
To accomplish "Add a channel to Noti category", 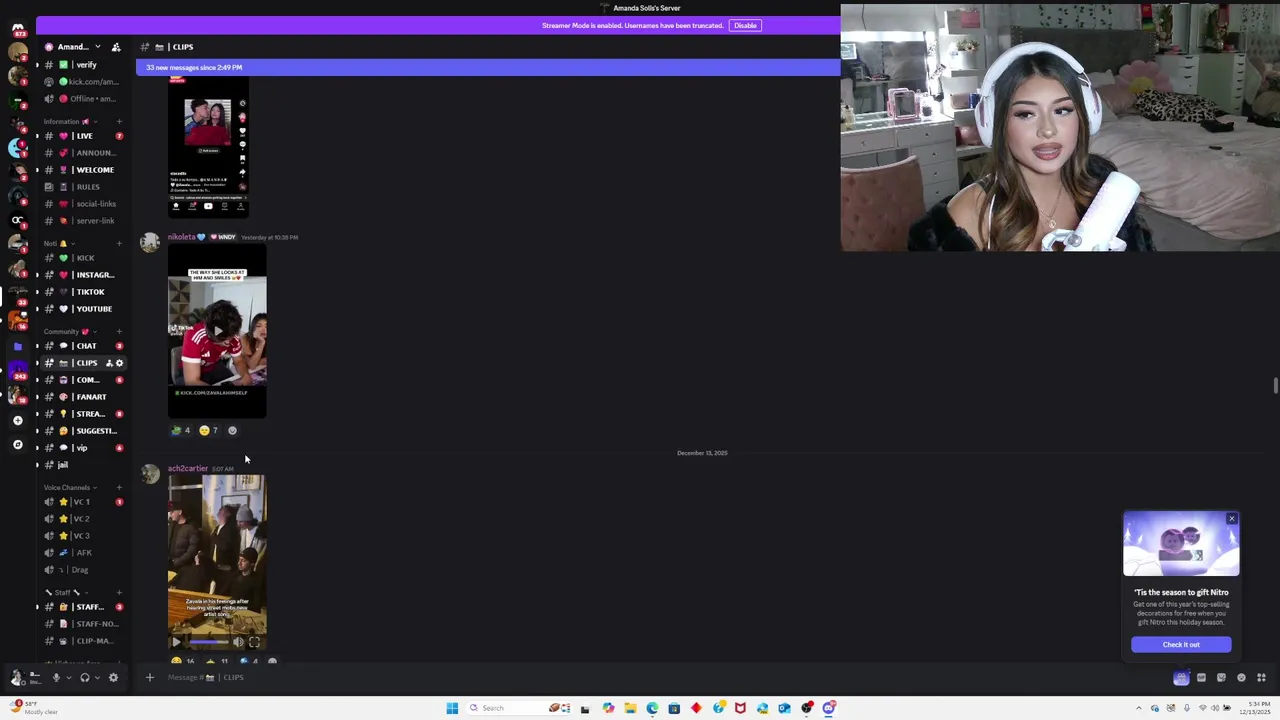I will coord(119,243).
